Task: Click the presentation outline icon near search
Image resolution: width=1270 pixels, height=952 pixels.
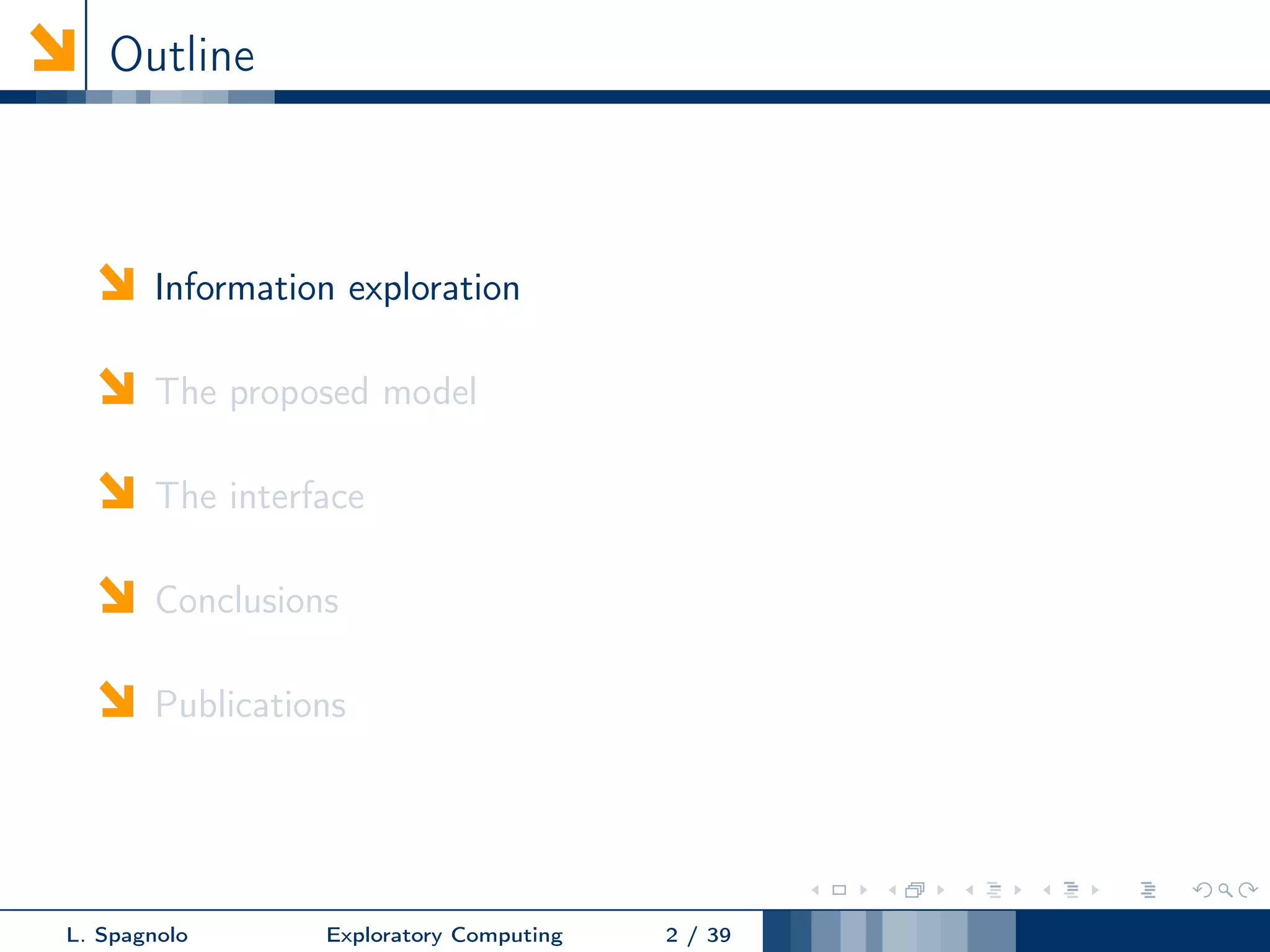Action: click(x=1148, y=890)
